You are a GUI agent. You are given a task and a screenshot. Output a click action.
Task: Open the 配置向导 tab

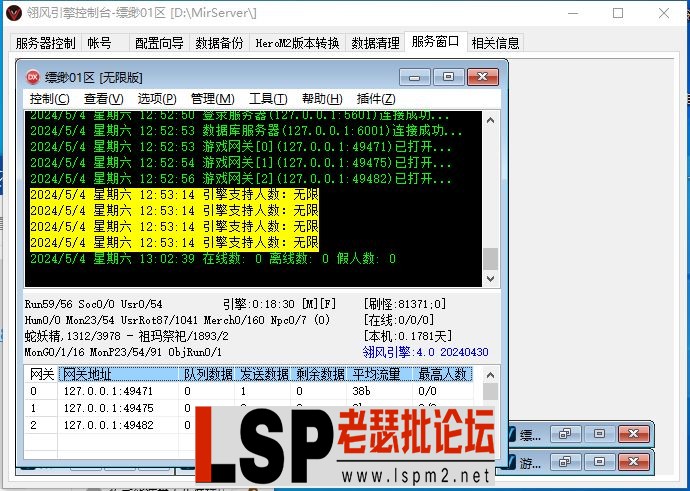coord(159,43)
